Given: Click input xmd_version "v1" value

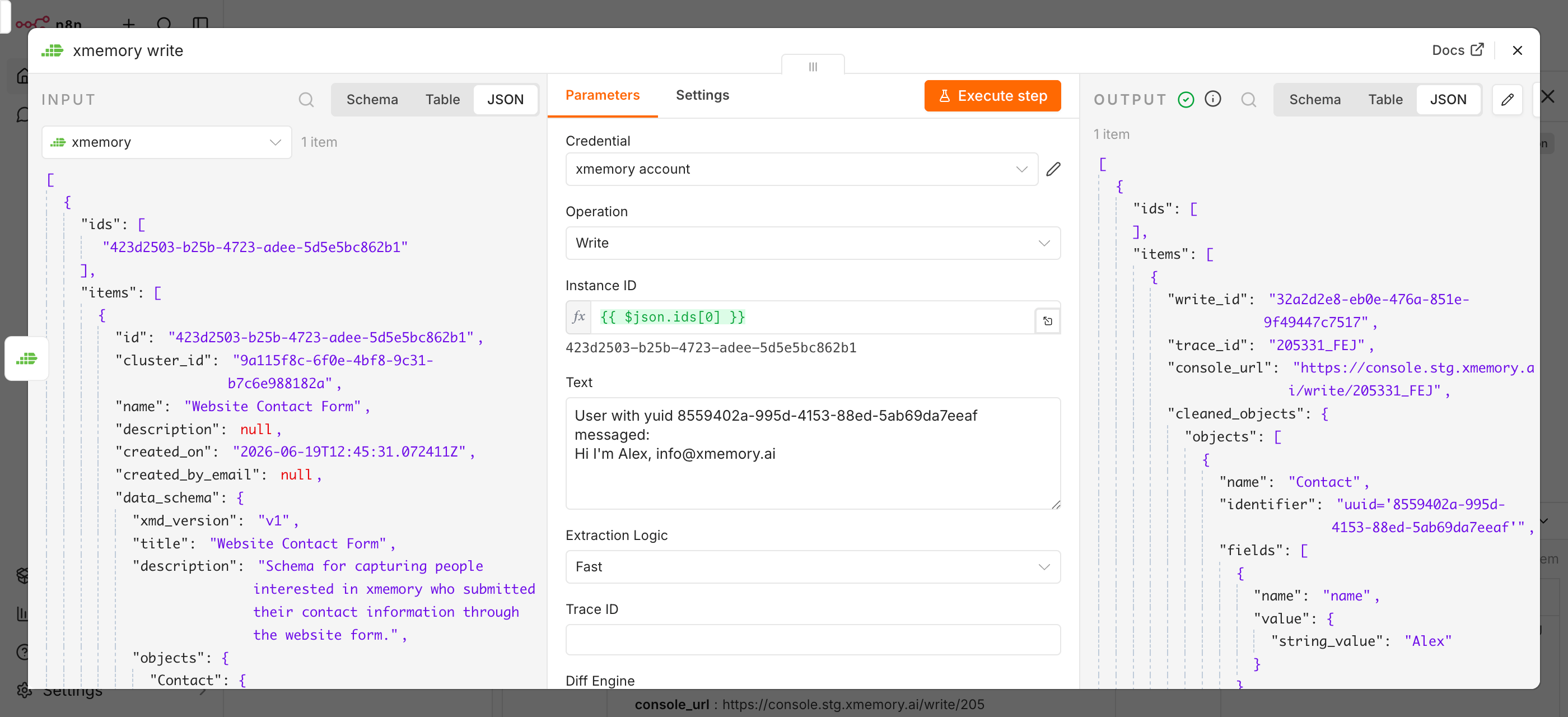Looking at the screenshot, I should pos(273,521).
